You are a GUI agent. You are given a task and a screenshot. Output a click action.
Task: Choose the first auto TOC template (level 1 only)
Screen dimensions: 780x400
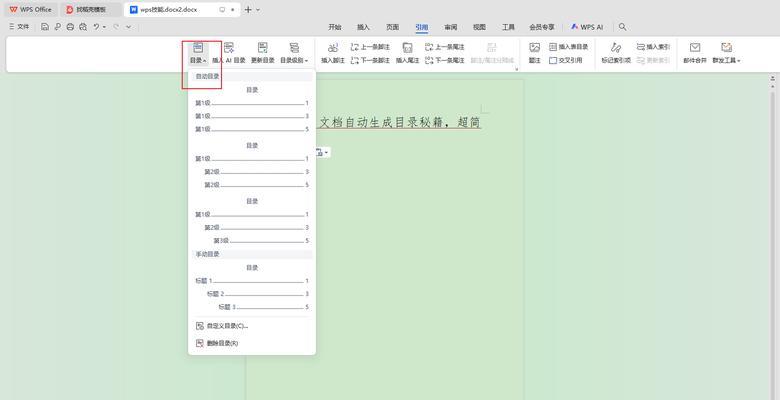[x=252, y=109]
